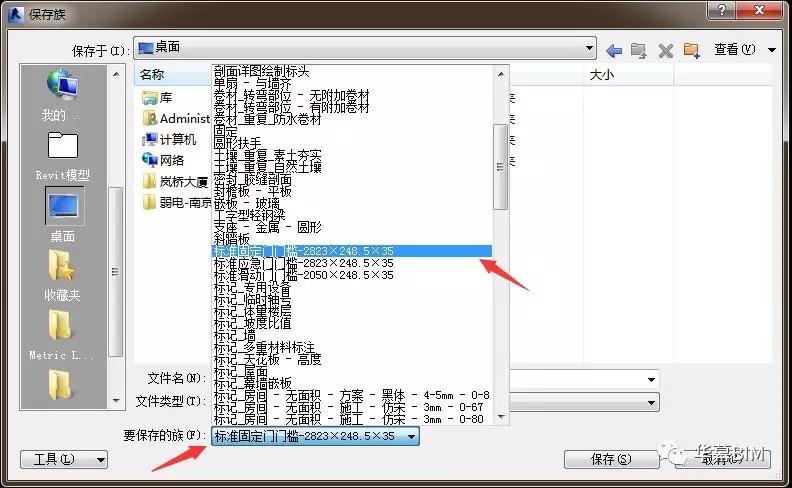Open the 工具(L) tools dropdown
The height and width of the screenshot is (488, 792).
[x=64, y=459]
